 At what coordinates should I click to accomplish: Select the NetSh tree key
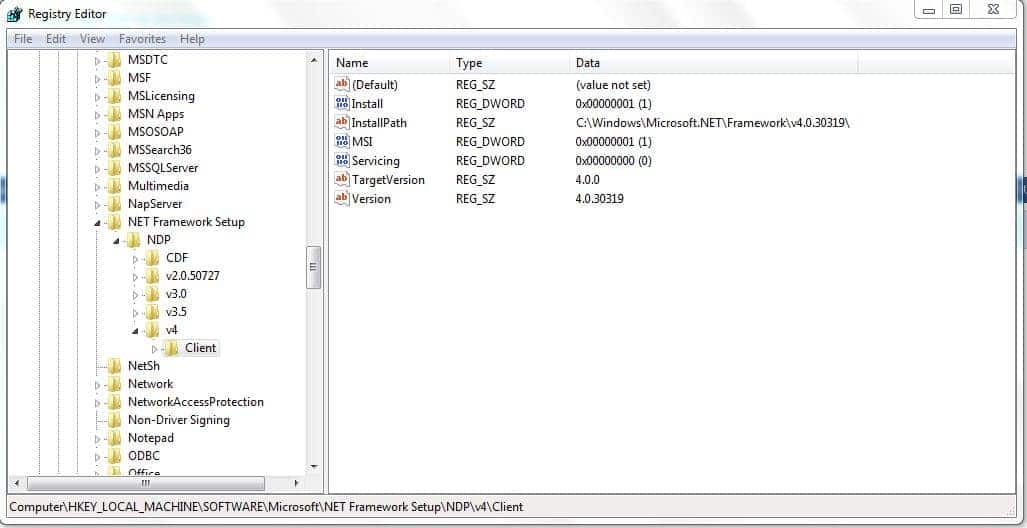pos(143,366)
